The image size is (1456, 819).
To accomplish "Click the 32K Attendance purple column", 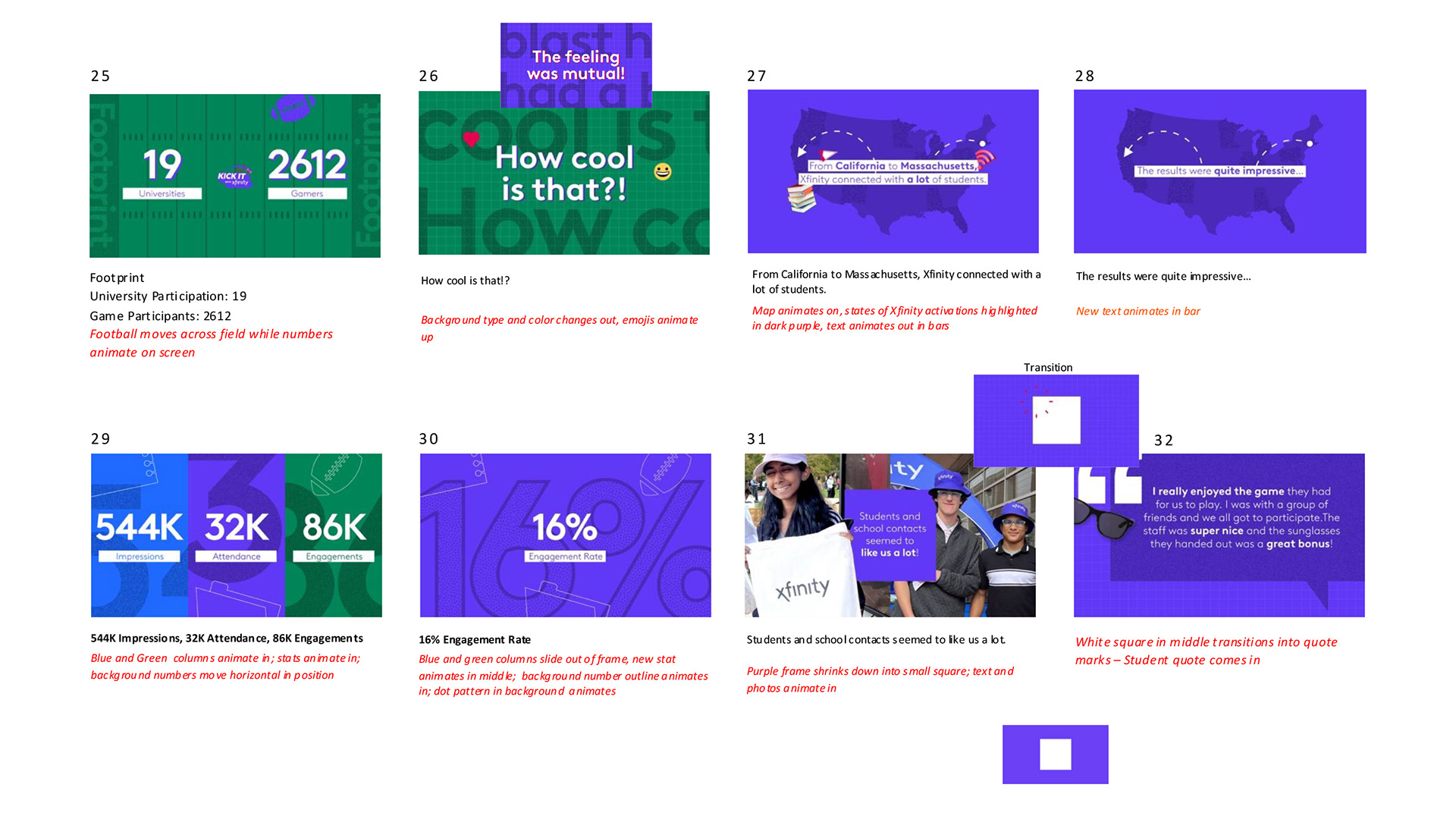I will 237,535.
